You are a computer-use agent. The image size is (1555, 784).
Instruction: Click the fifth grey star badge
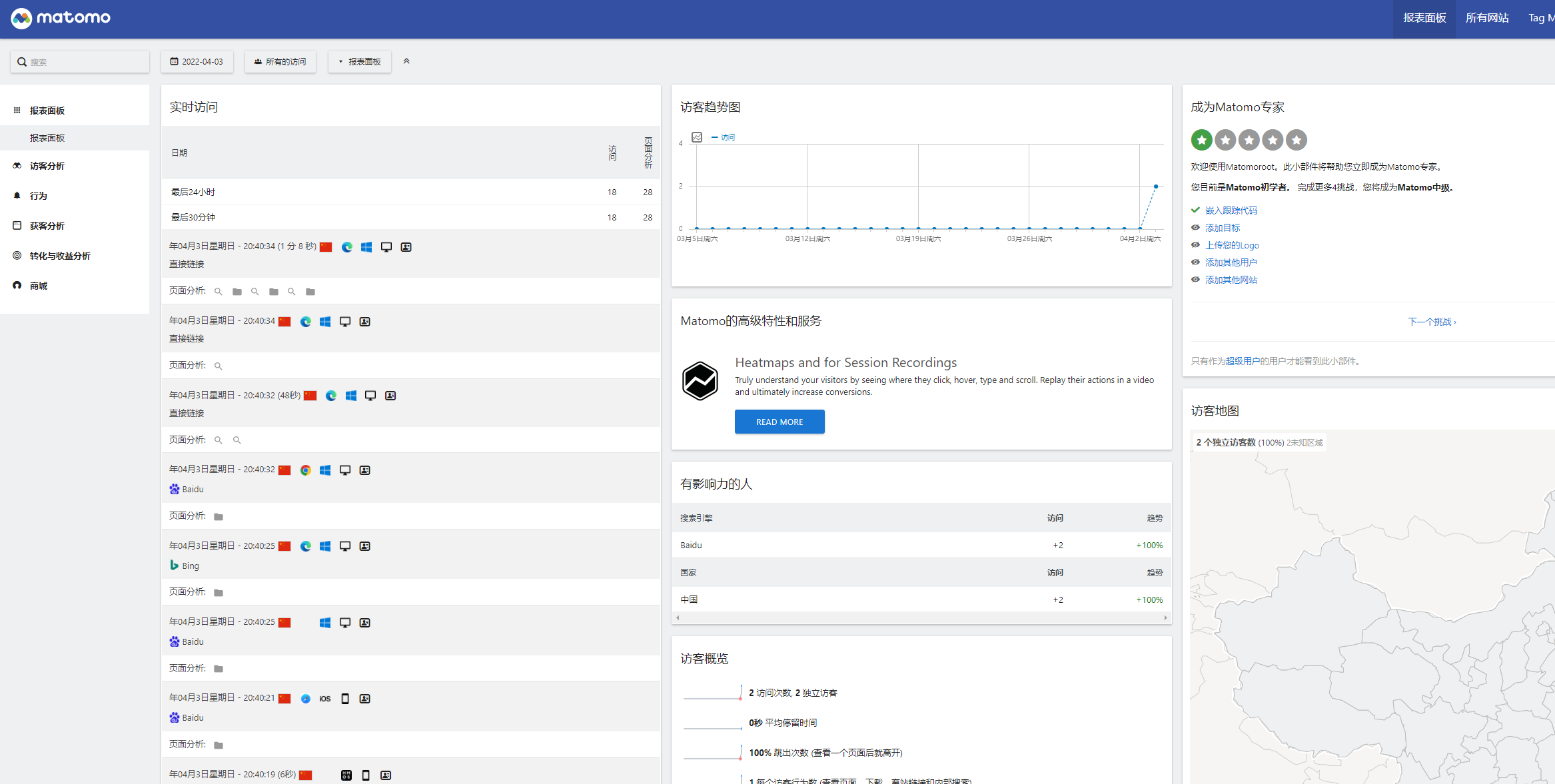point(1296,140)
